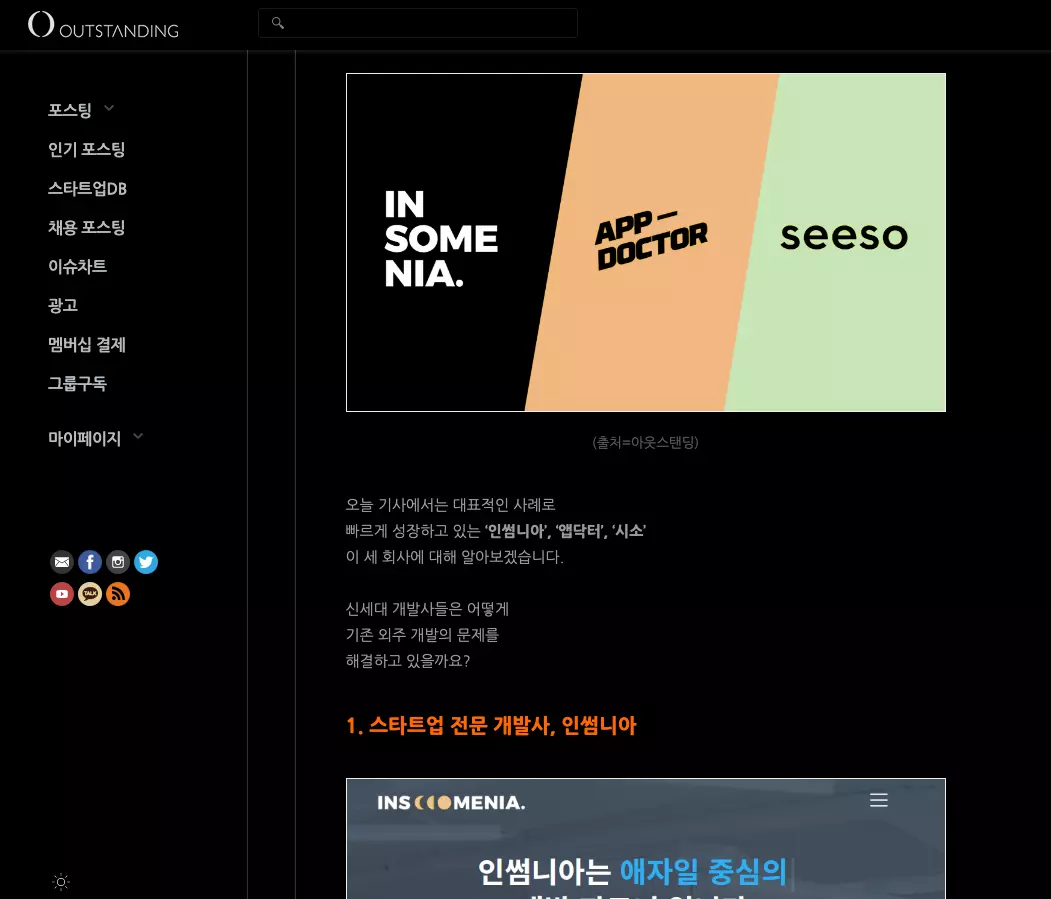Viewport: 1051px width, 899px height.
Task: Open the YouTube icon link
Action: (x=62, y=594)
